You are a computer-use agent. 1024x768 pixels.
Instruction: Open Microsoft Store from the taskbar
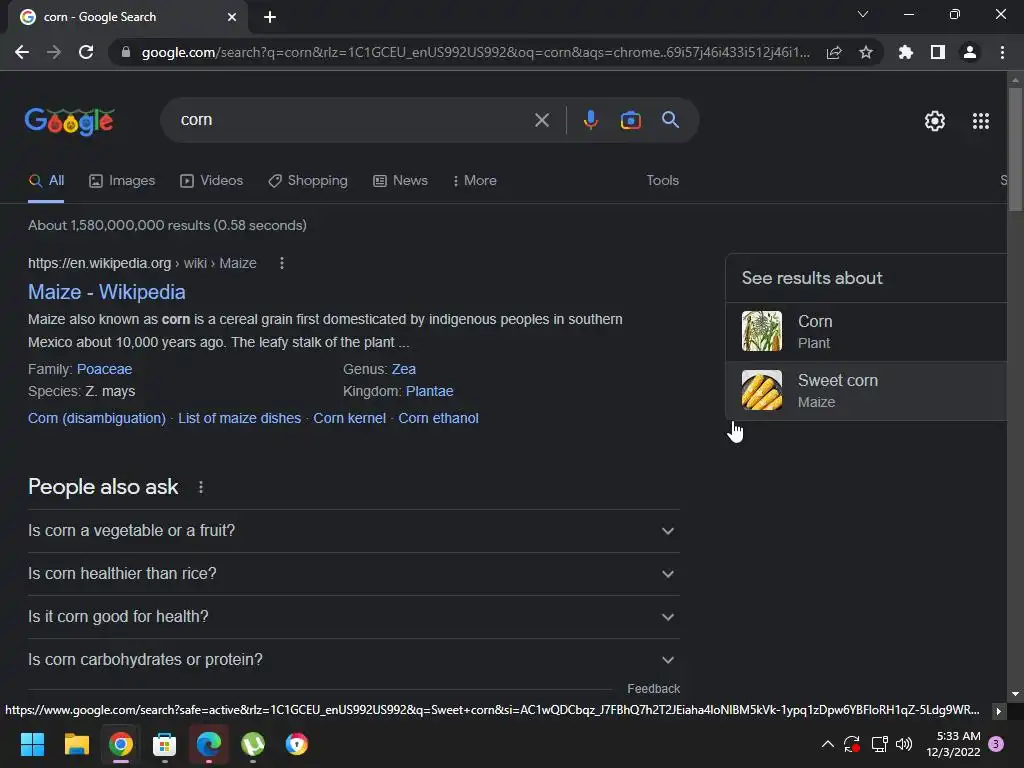click(x=164, y=744)
